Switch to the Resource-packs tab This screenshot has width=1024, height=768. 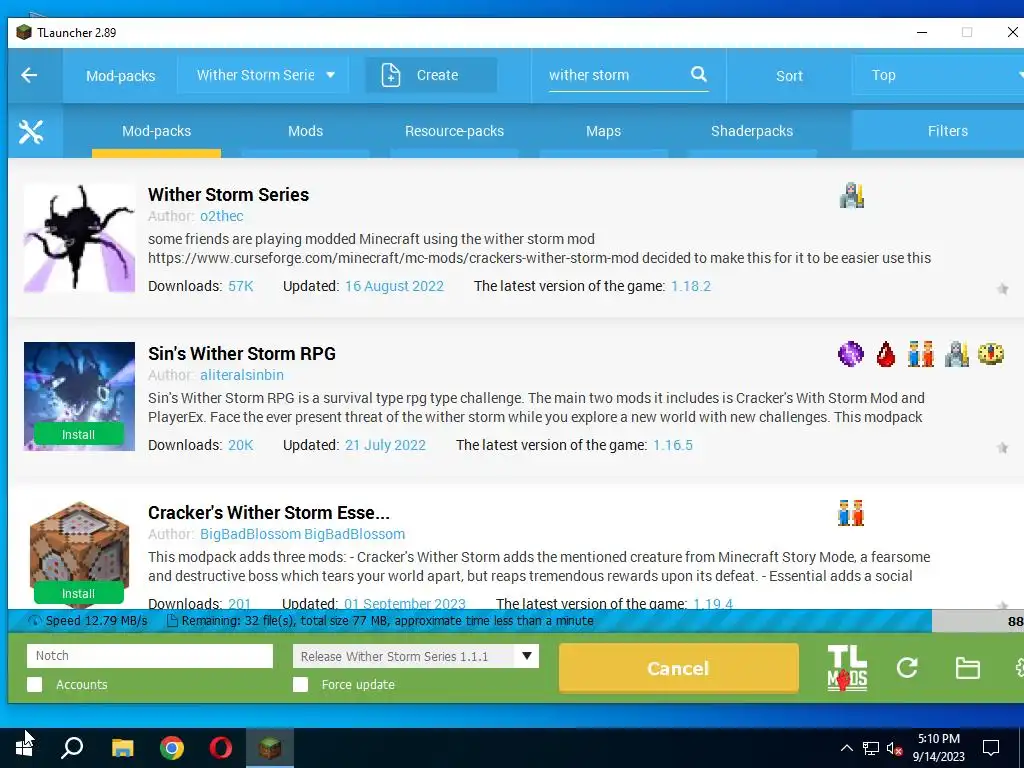455,131
